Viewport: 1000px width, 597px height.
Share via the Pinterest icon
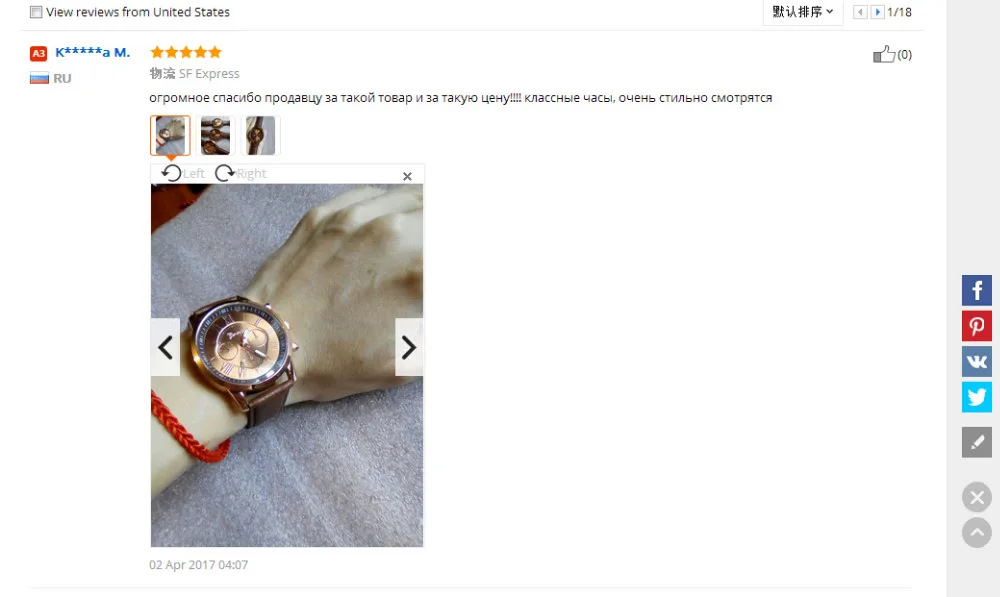click(x=976, y=327)
